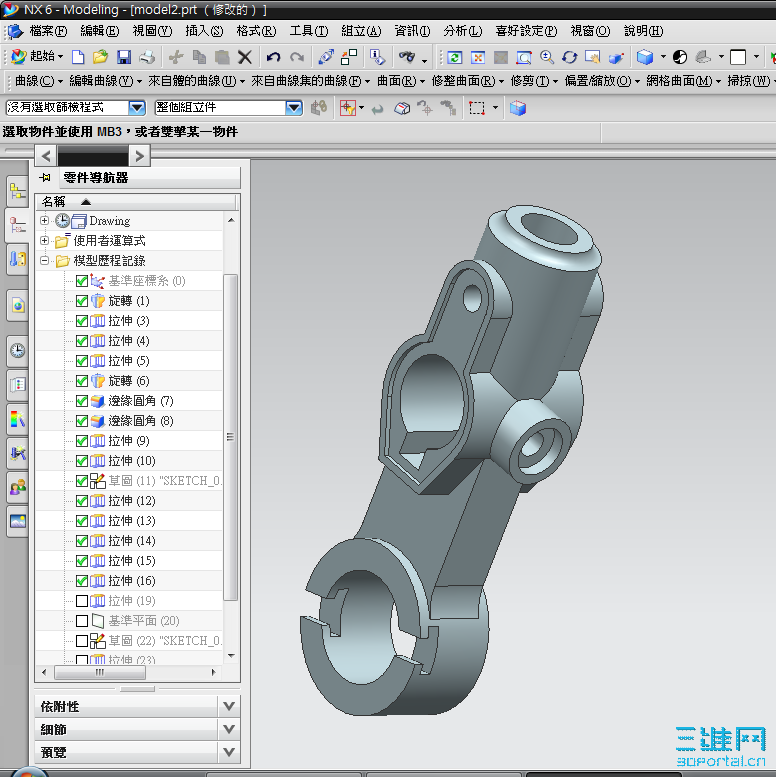Expand the Drawing tree node
The height and width of the screenshot is (777, 776).
point(45,221)
